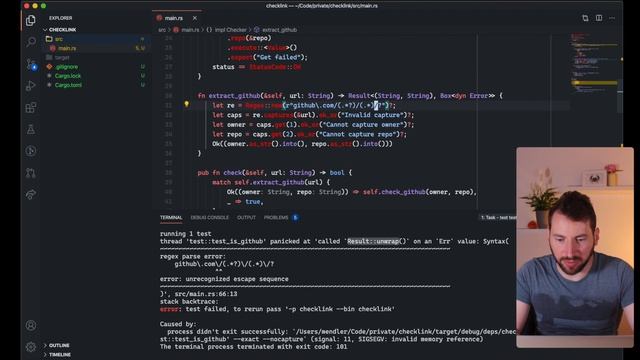The image size is (640, 360).
Task: Click the src/main.rs:66:13 terminal link
Action: [x=206, y=294]
